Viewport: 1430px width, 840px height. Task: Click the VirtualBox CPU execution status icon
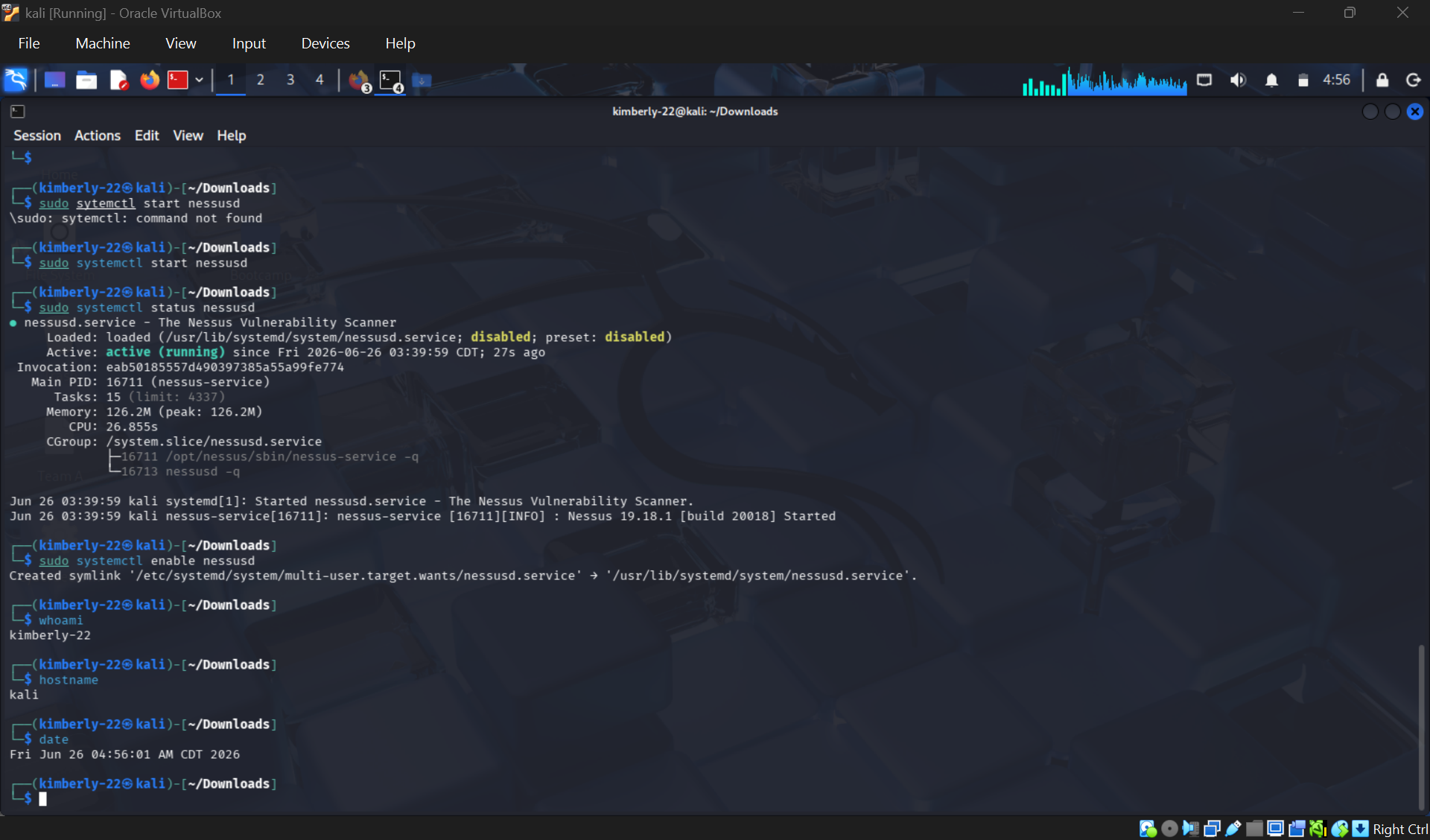[1318, 829]
